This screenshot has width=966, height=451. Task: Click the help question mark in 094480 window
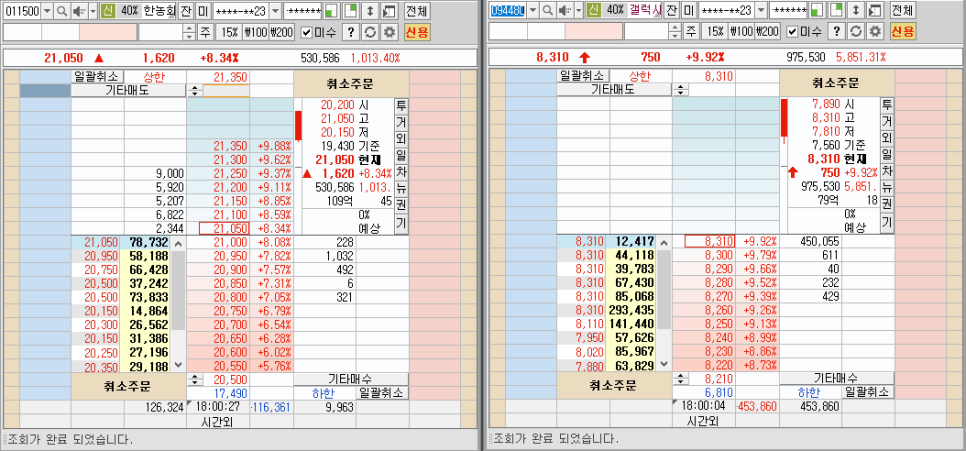point(835,32)
